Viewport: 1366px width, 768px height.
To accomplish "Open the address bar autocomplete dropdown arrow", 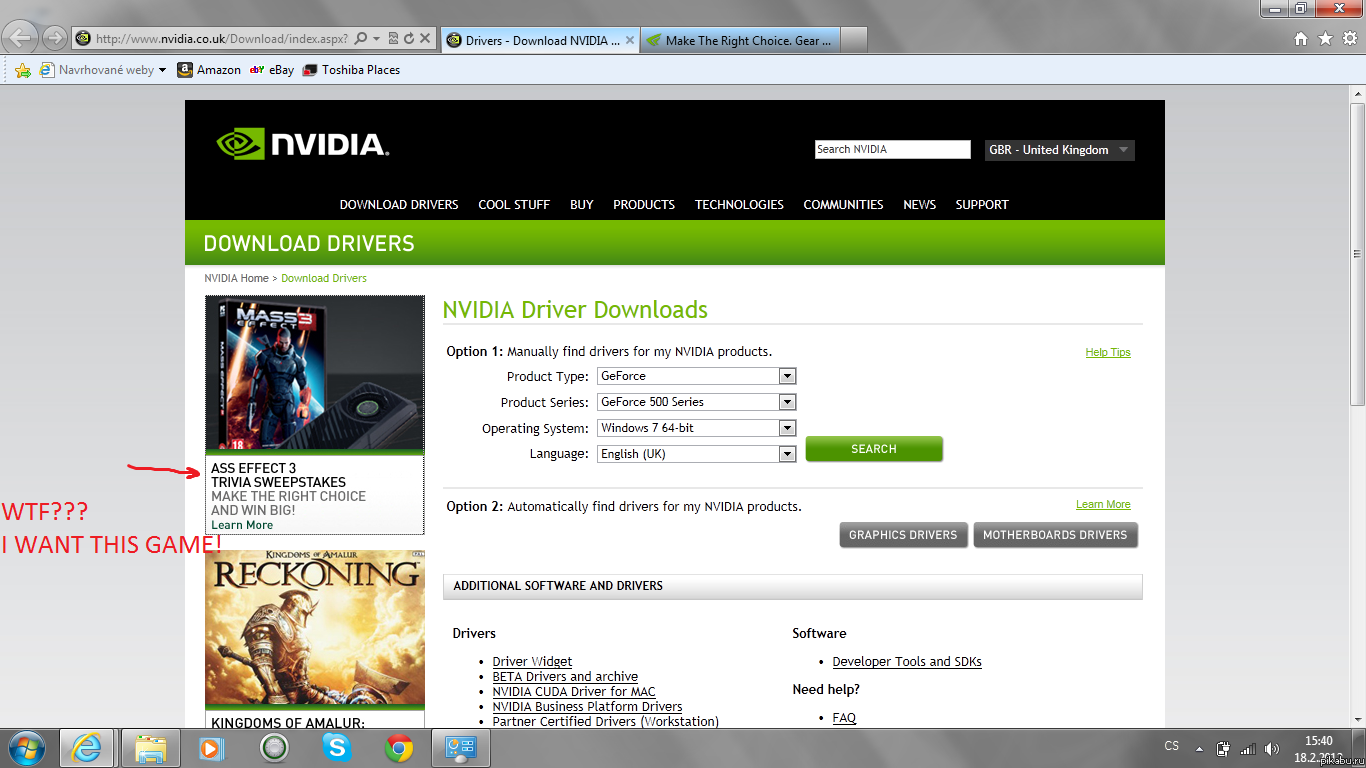I will (376, 39).
